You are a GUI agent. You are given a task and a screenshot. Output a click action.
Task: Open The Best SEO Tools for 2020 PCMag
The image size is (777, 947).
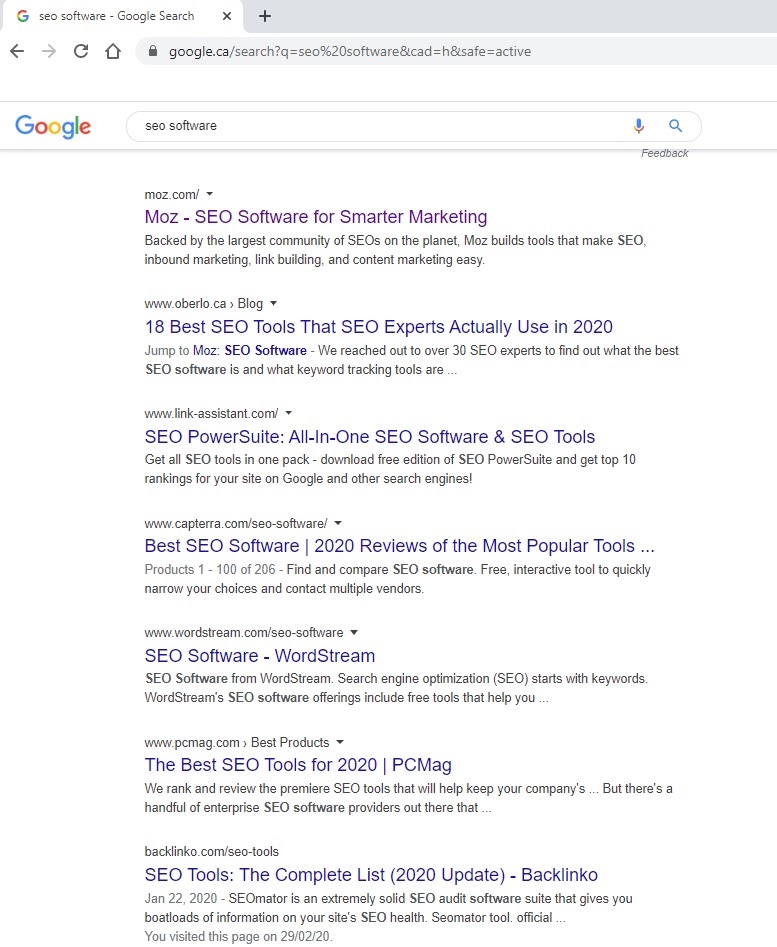tap(298, 765)
